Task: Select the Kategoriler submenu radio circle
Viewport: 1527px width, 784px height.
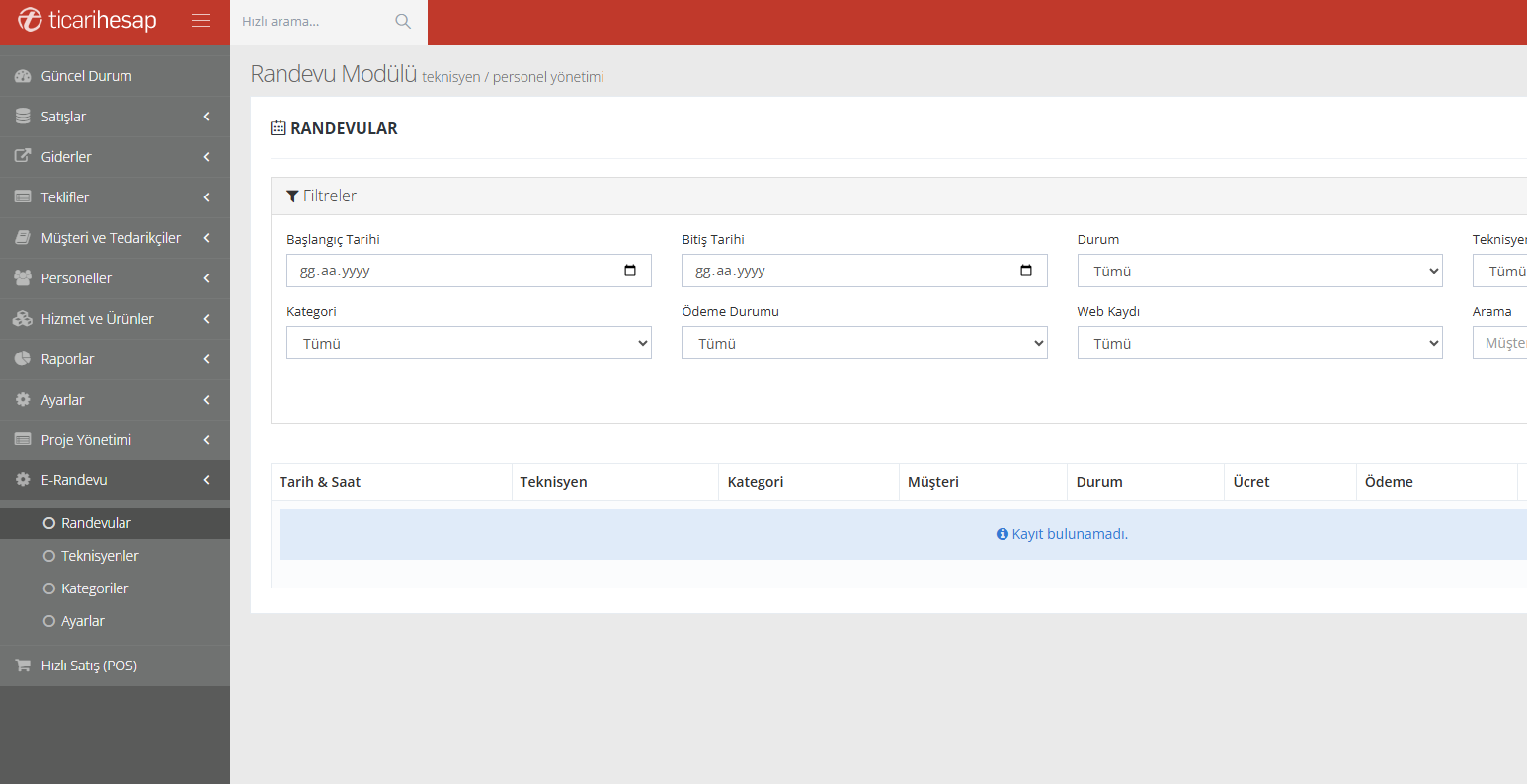Action: [49, 588]
